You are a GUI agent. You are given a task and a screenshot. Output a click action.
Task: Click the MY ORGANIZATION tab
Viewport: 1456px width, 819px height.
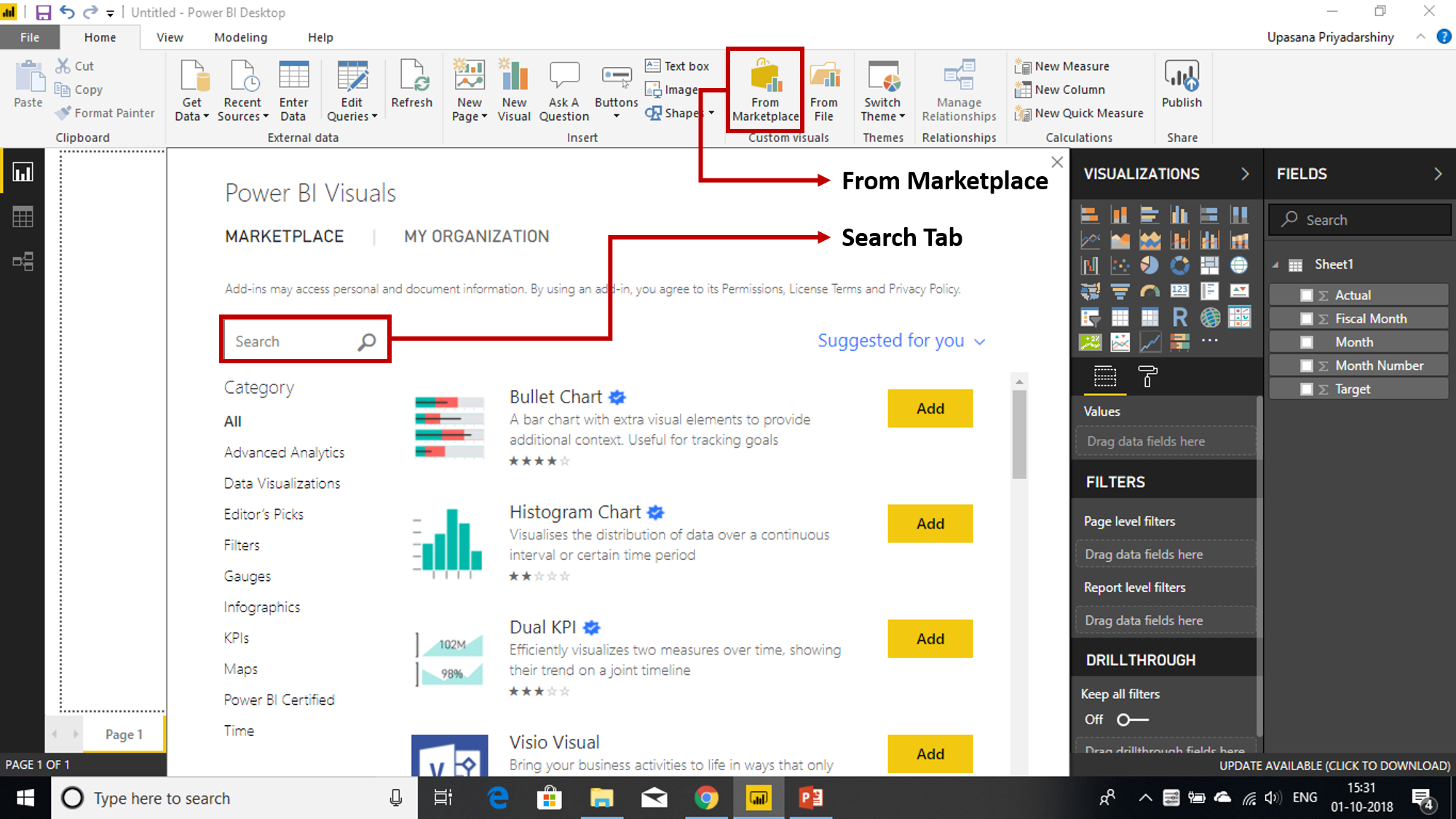(477, 236)
